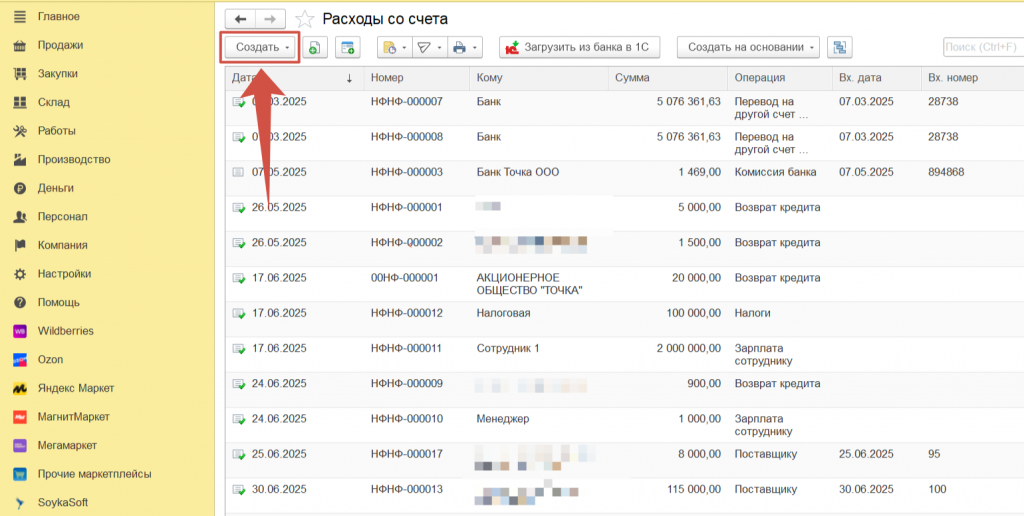Click the calendar icon with green plus

(347, 47)
